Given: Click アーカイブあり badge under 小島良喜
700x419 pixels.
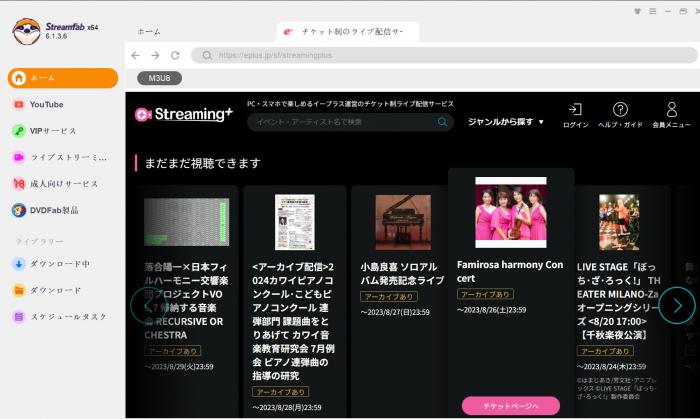Looking at the screenshot, I should 389,297.
